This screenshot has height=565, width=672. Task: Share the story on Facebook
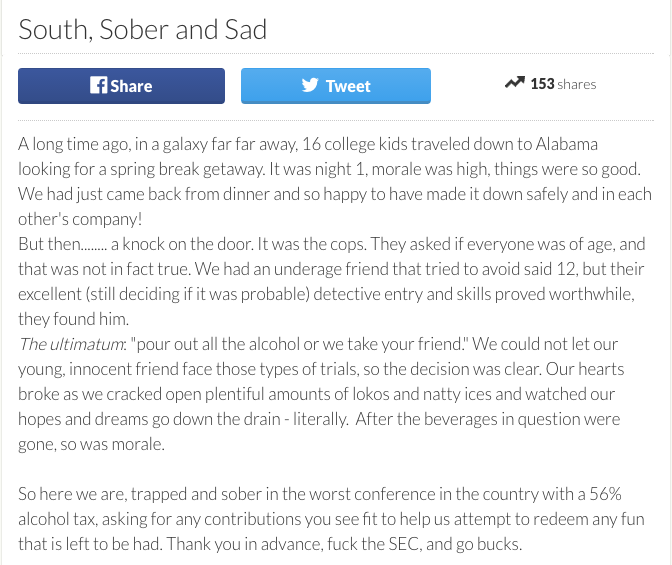121,86
